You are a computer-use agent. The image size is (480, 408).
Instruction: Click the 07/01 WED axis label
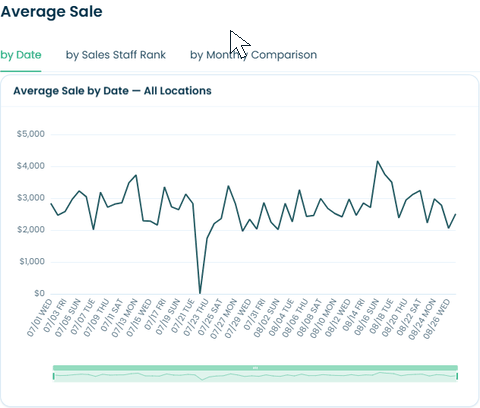coord(39,318)
